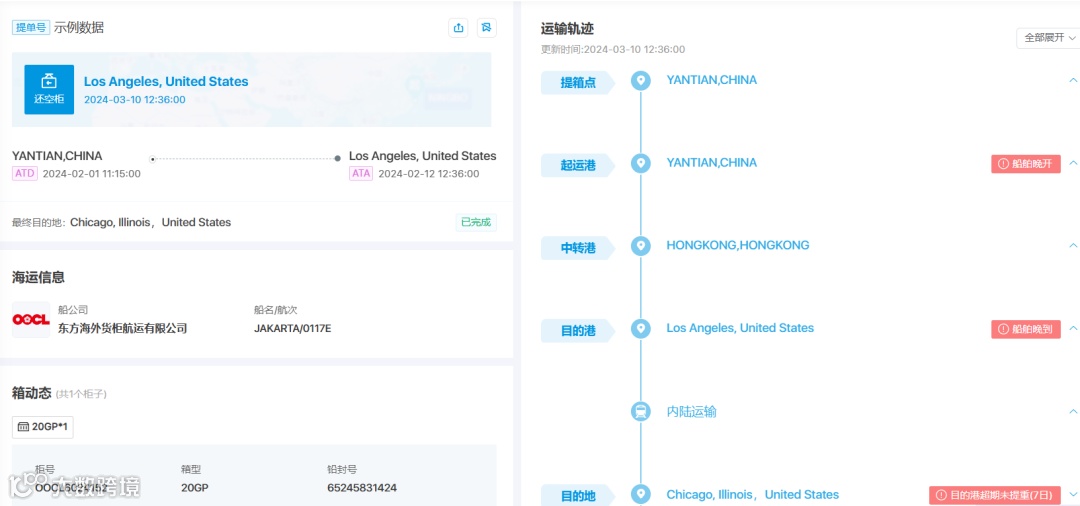
Task: Click the 海运信息 heading
Action: tap(39, 277)
